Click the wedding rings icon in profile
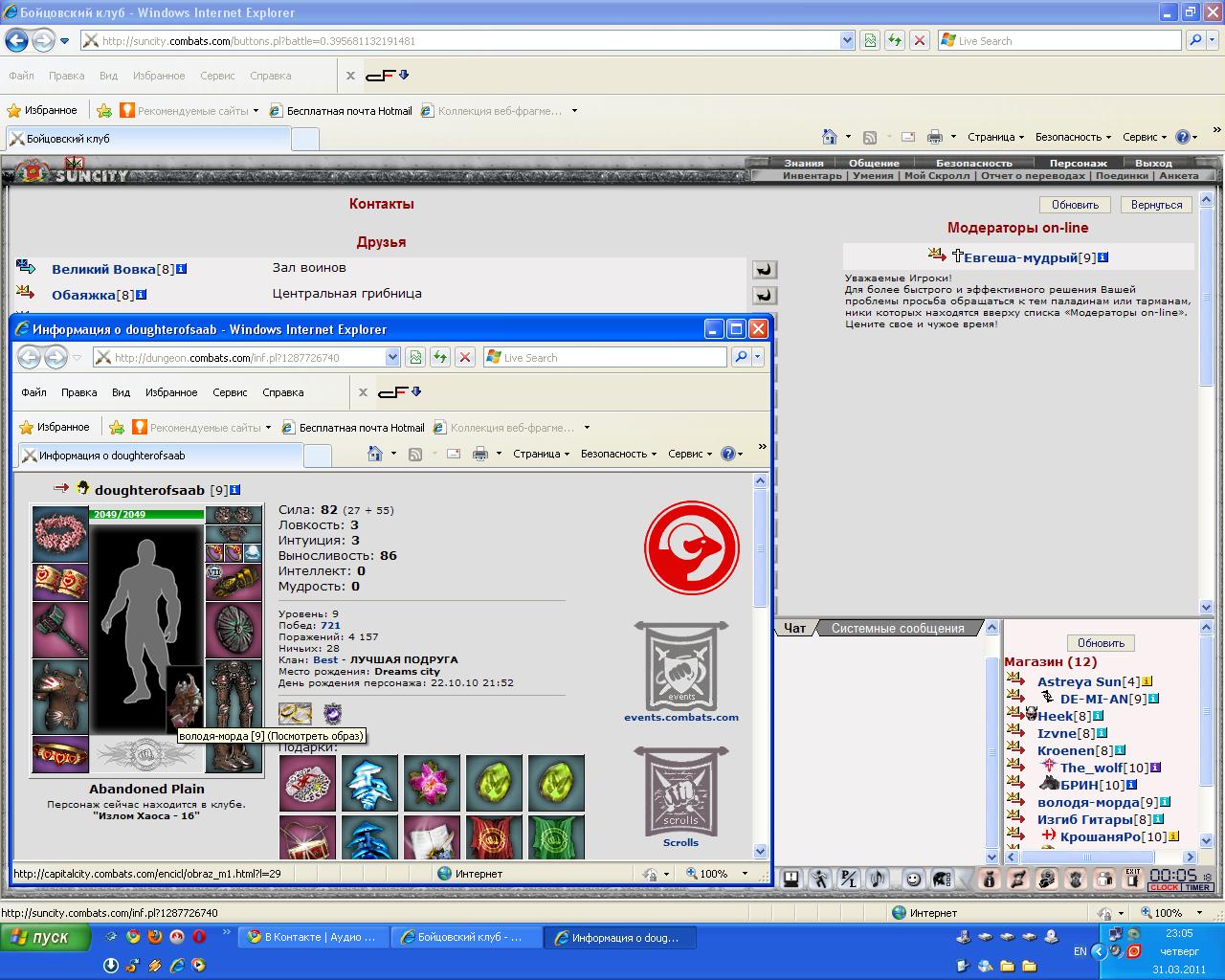The image size is (1225, 980). (295, 713)
